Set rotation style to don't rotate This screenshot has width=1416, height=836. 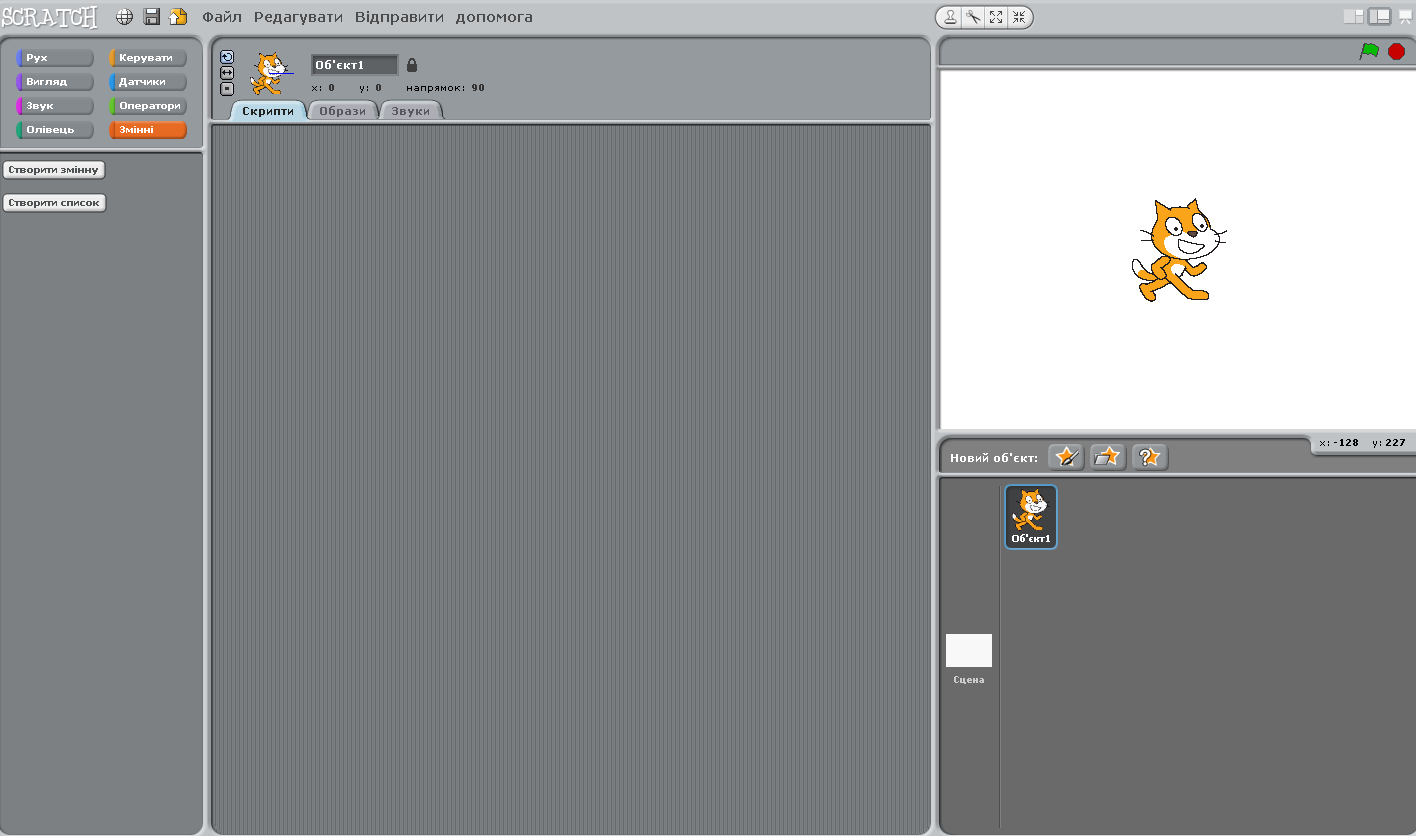click(227, 88)
